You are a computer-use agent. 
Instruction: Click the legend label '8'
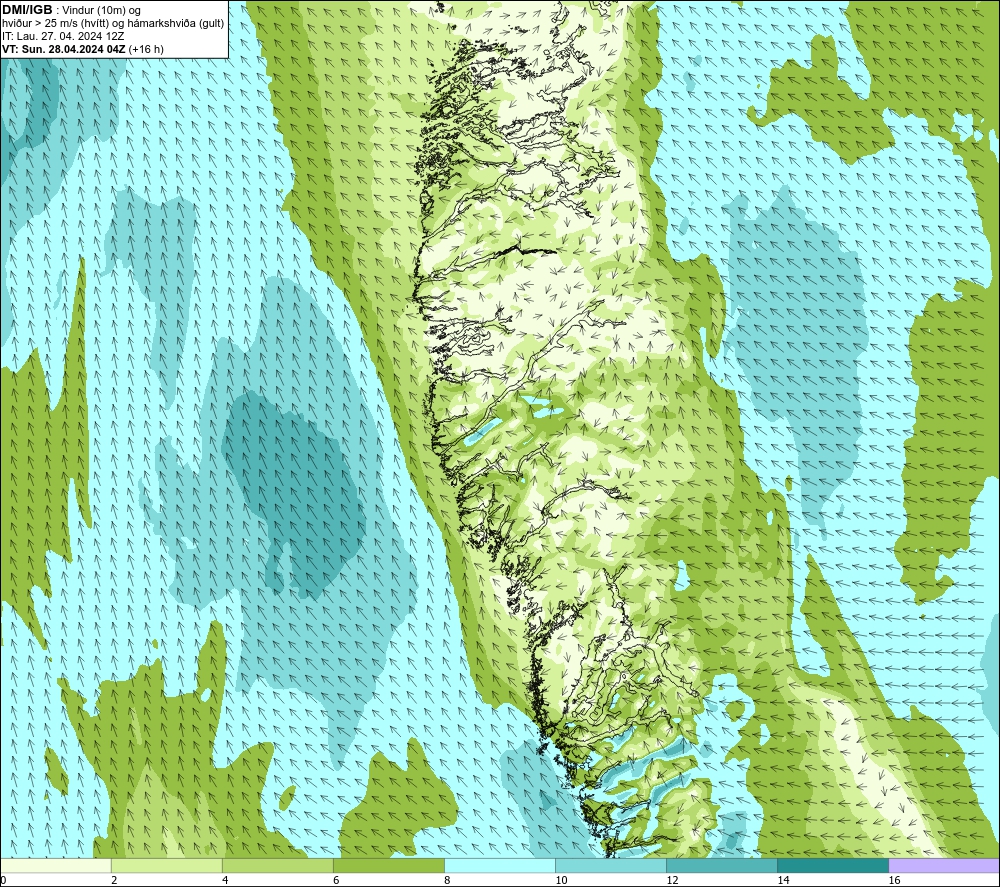(447, 881)
